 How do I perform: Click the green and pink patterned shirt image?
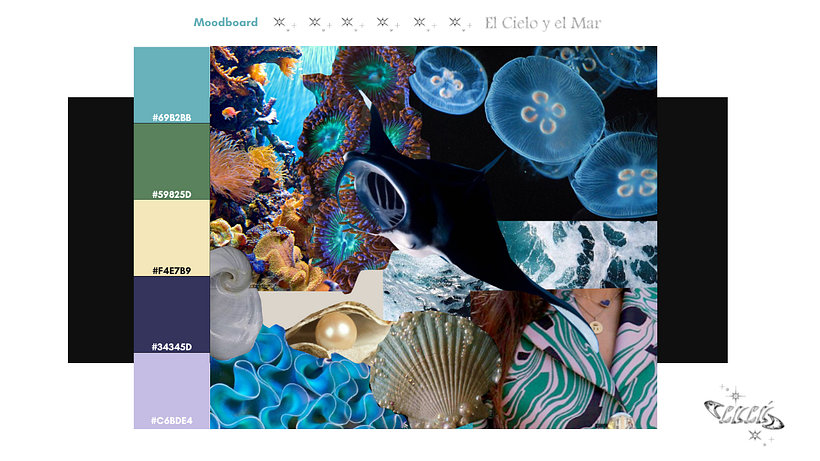(x=580, y=370)
